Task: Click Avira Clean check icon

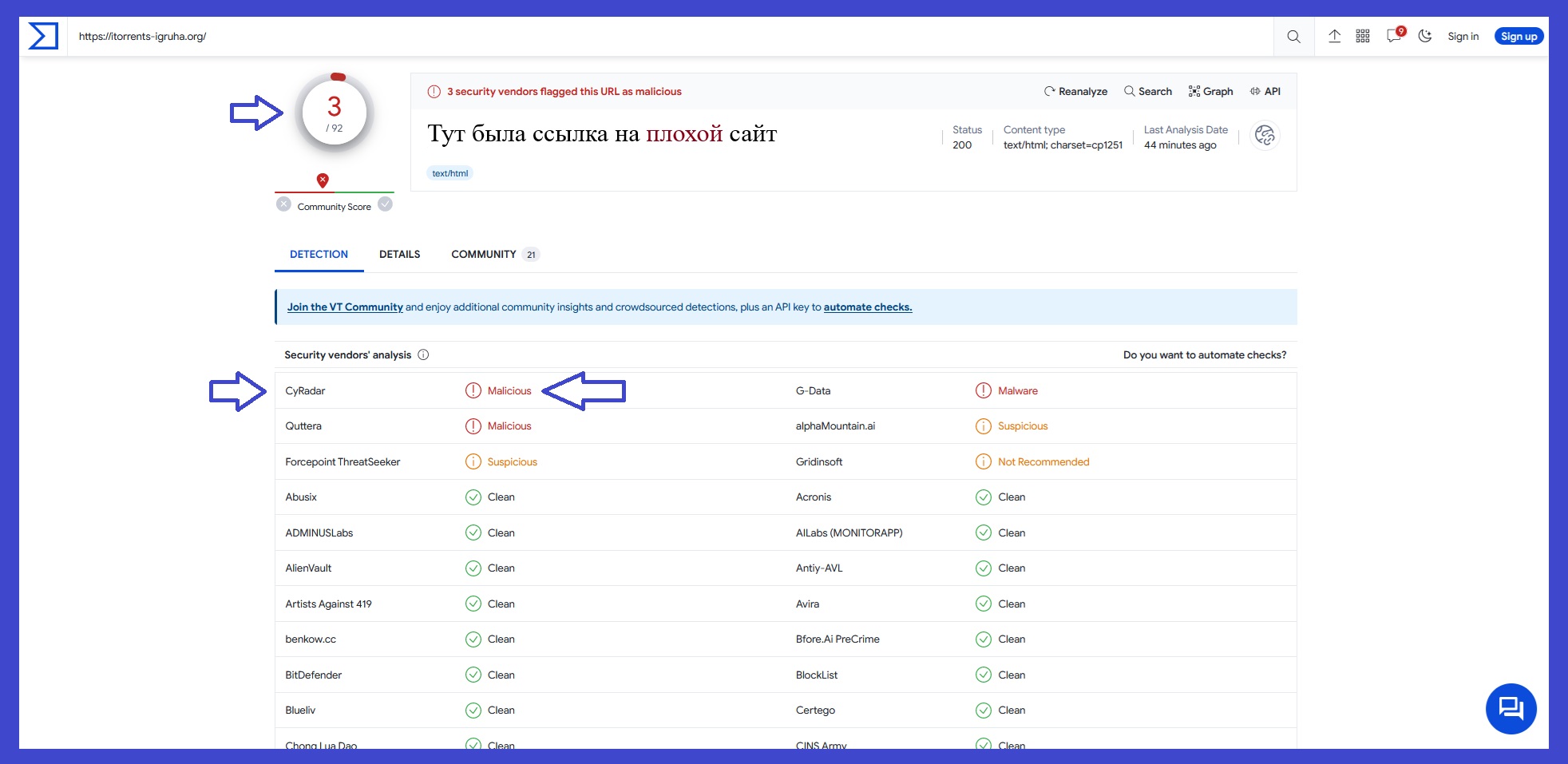Action: tap(984, 604)
